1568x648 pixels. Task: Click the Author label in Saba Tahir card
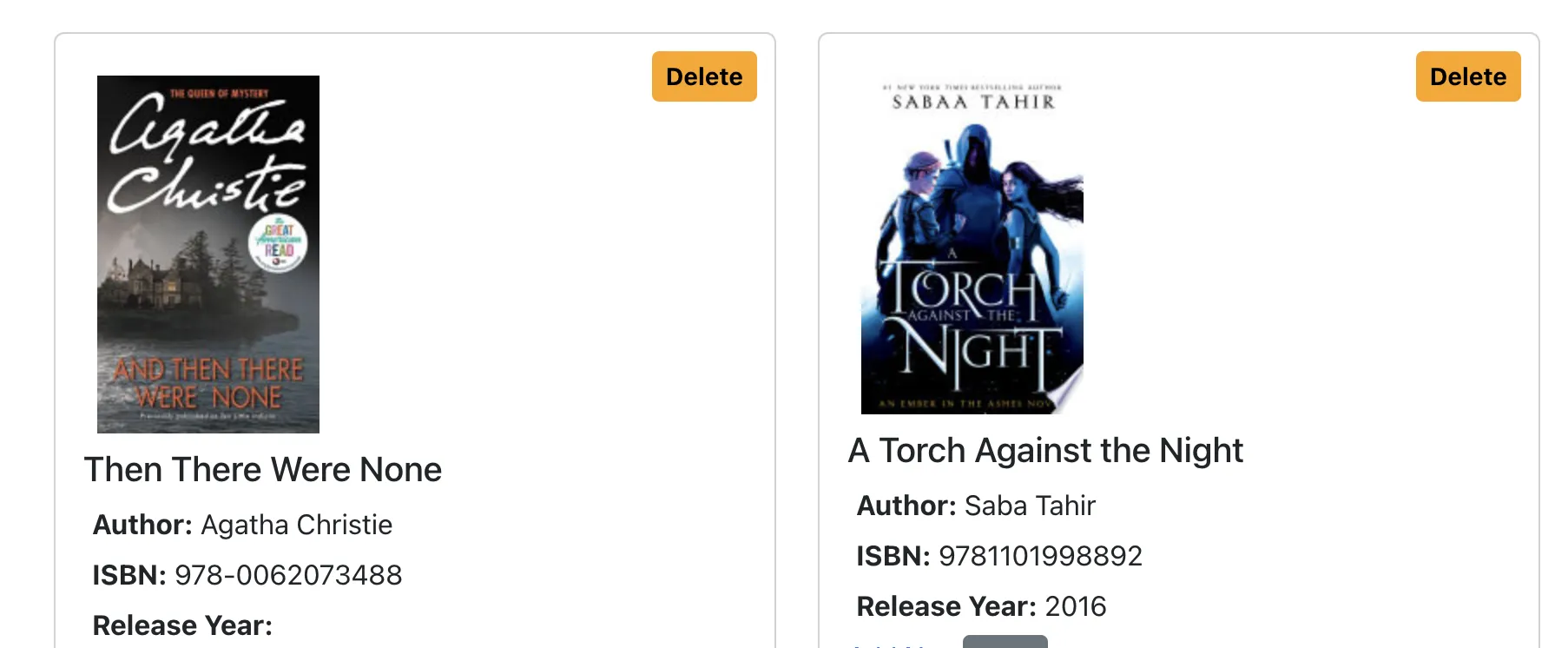click(x=906, y=506)
